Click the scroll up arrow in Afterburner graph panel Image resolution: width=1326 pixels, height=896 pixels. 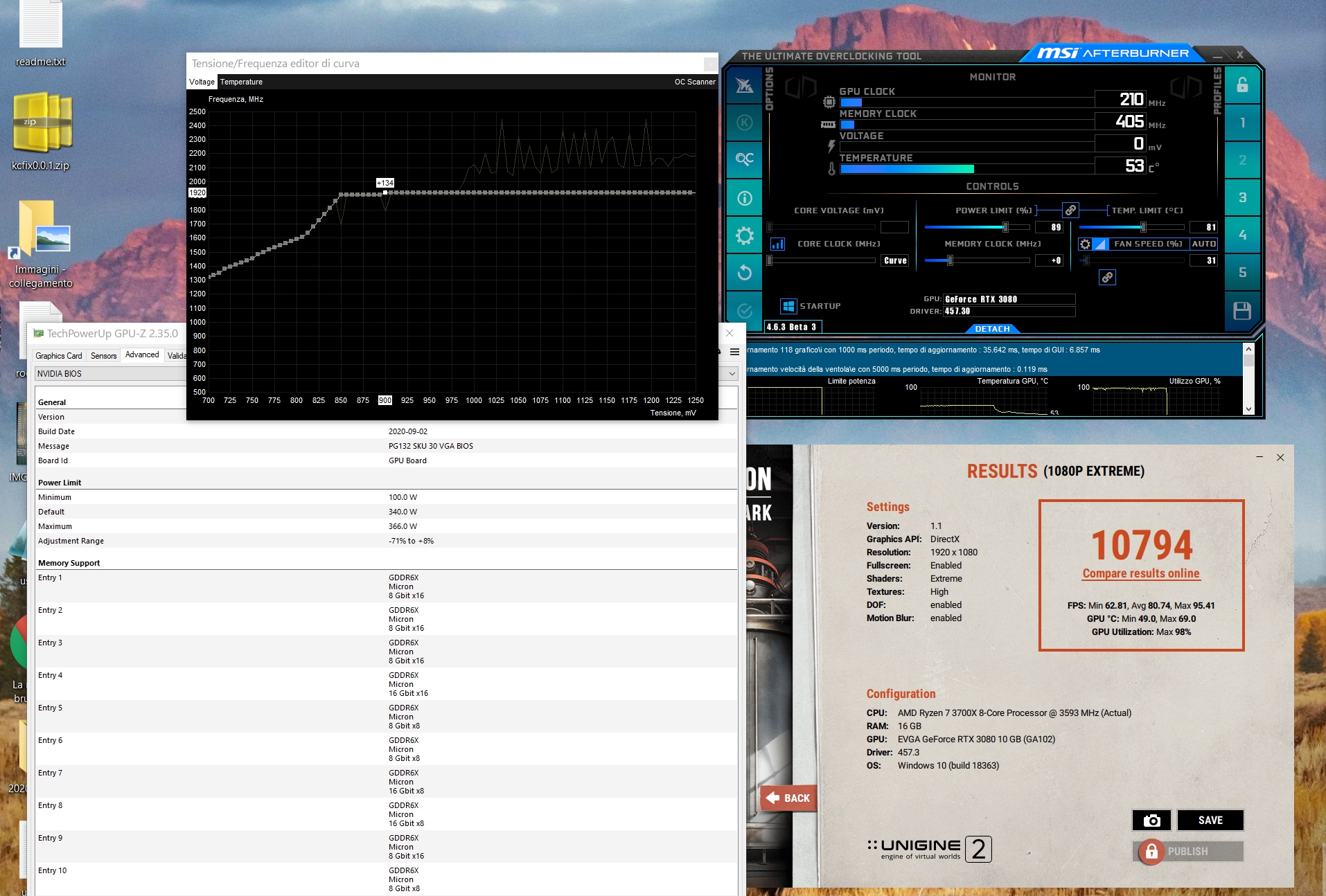pos(1248,349)
